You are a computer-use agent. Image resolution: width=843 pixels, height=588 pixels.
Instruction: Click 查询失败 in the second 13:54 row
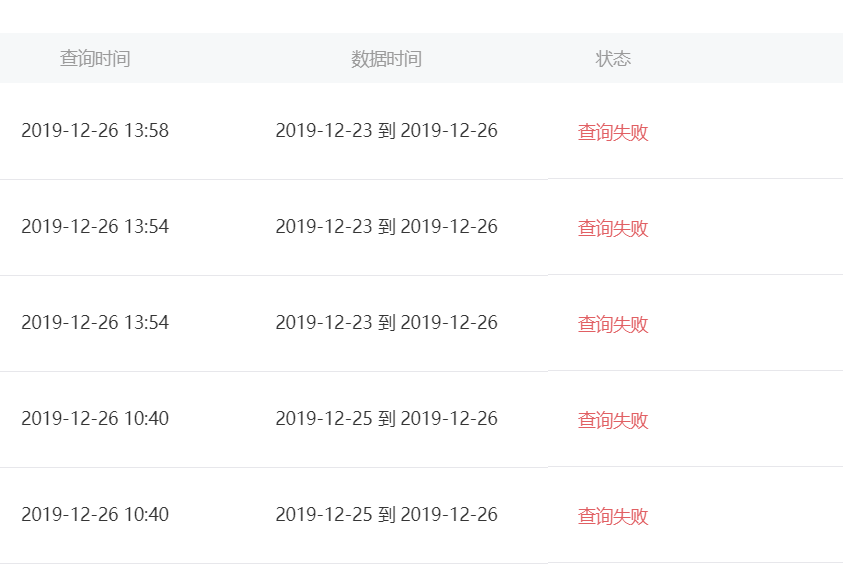613,324
